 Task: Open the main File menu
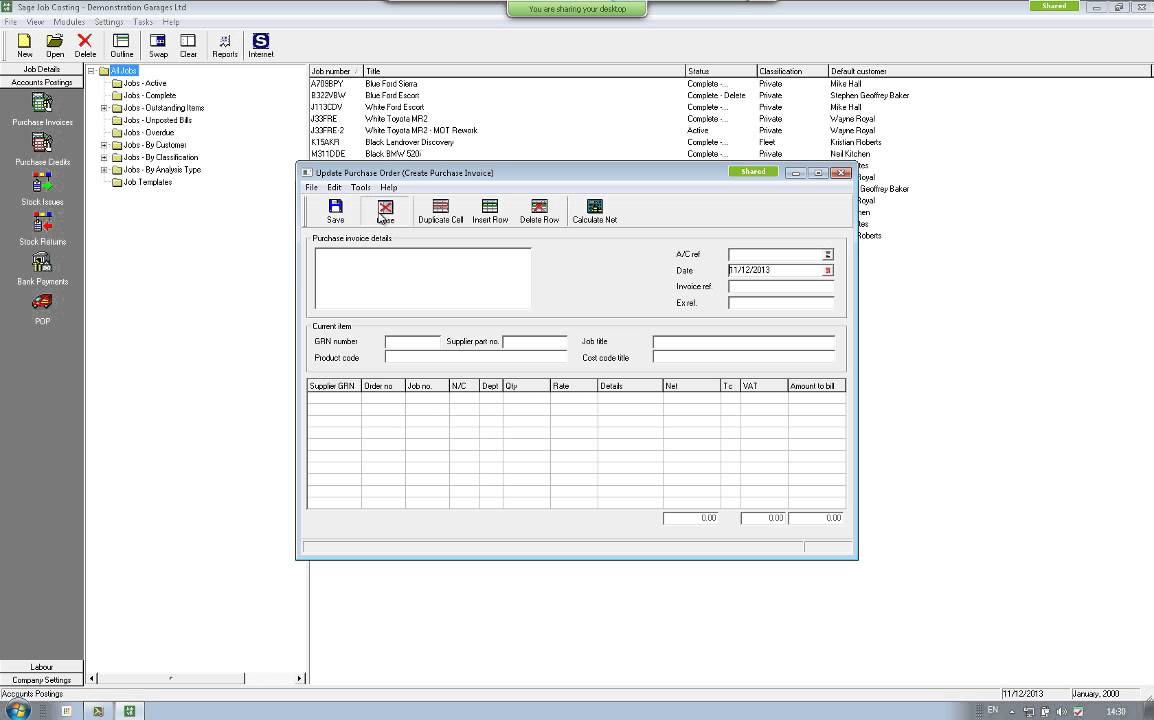pyautogui.click(x=11, y=22)
